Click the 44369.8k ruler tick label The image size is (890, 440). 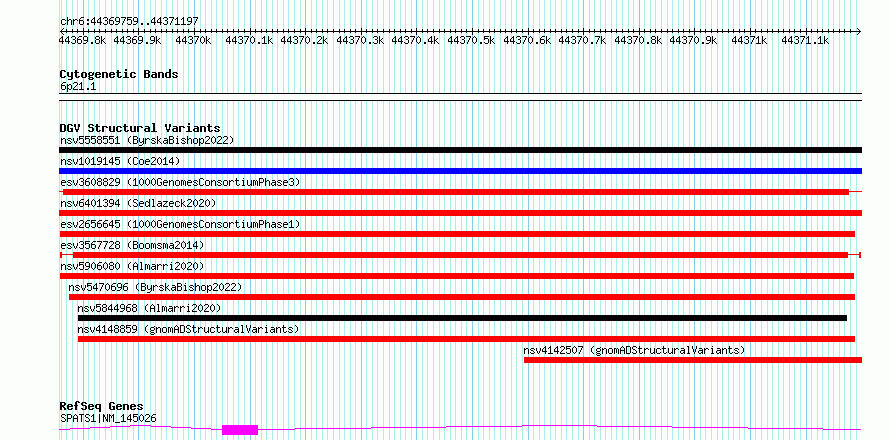click(83, 41)
